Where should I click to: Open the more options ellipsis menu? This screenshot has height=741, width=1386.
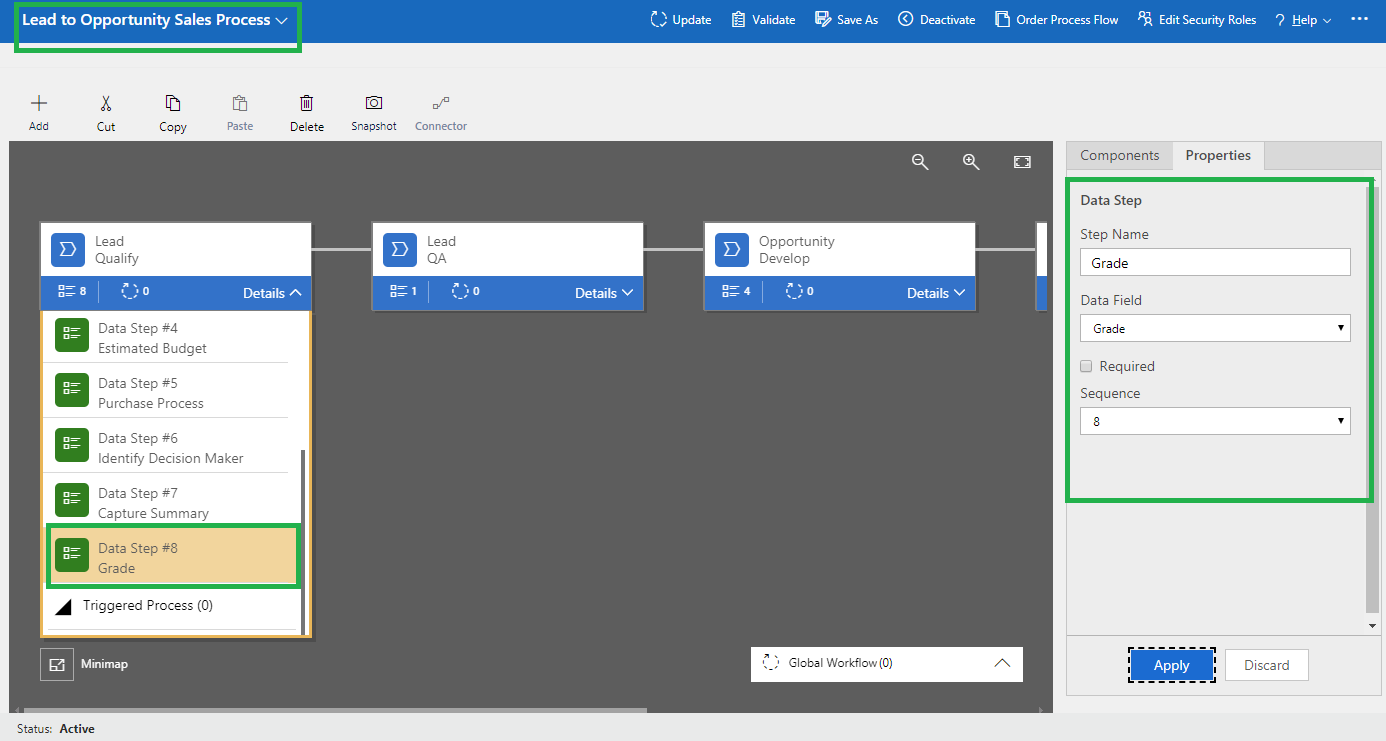tap(1359, 19)
